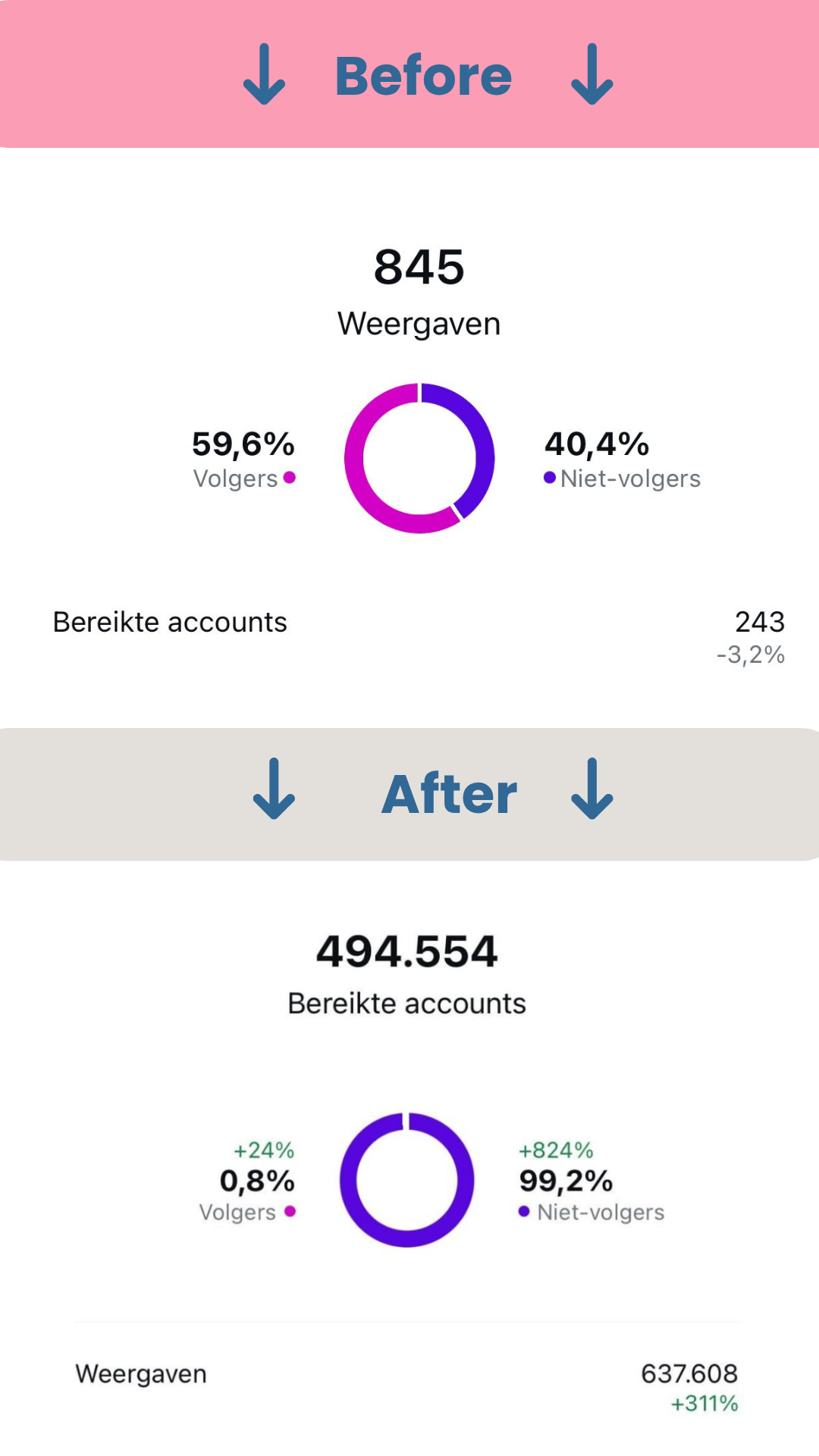Click the +311% growth indicator

pos(704,1404)
